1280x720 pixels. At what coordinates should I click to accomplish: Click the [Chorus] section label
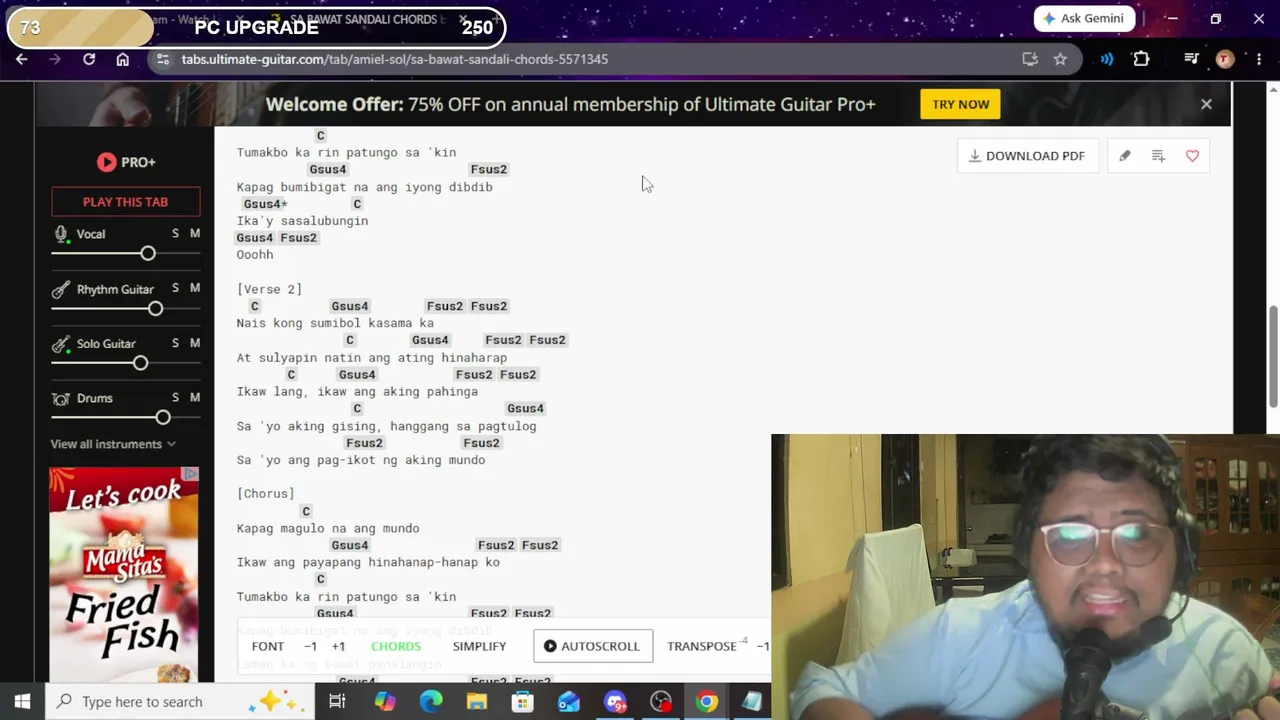tap(266, 494)
